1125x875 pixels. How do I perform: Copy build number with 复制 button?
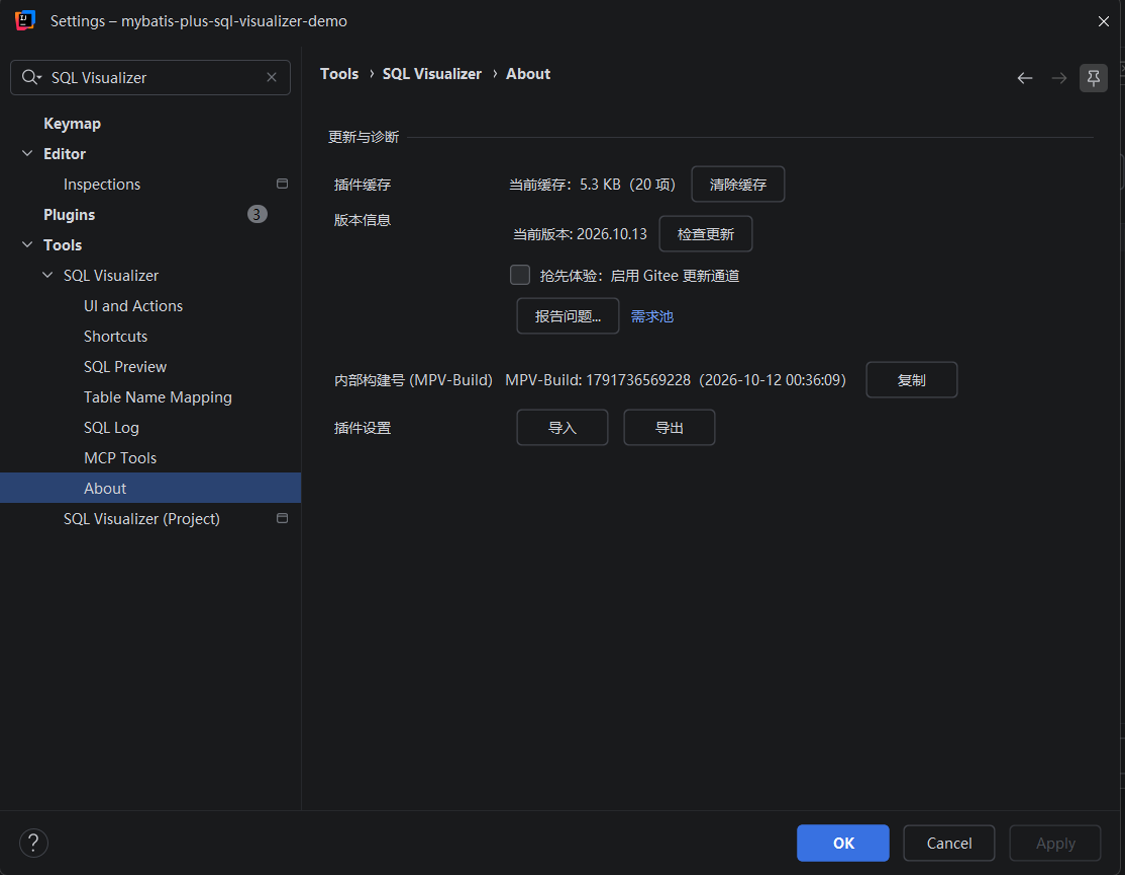[x=911, y=380]
